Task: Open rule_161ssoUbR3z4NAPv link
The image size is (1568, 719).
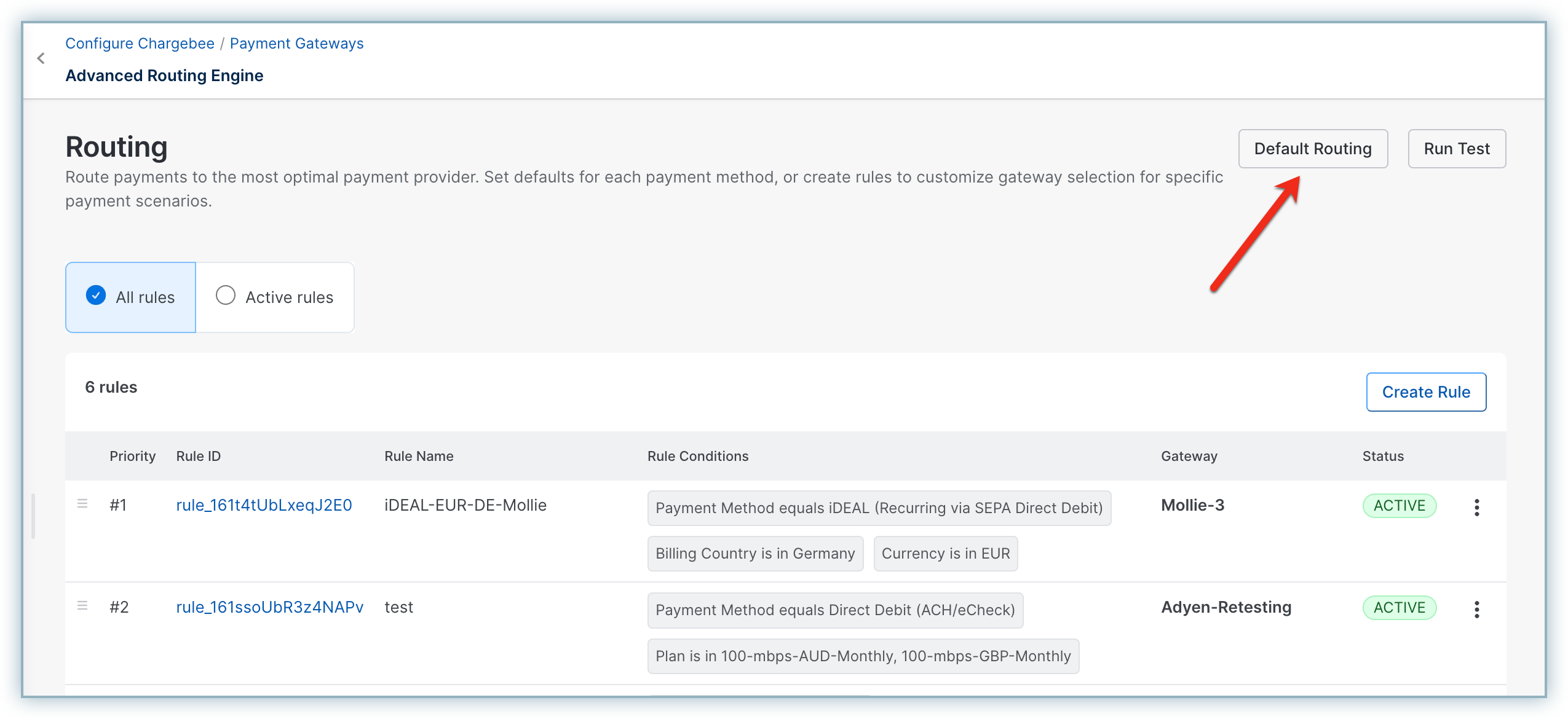Action: click(269, 607)
